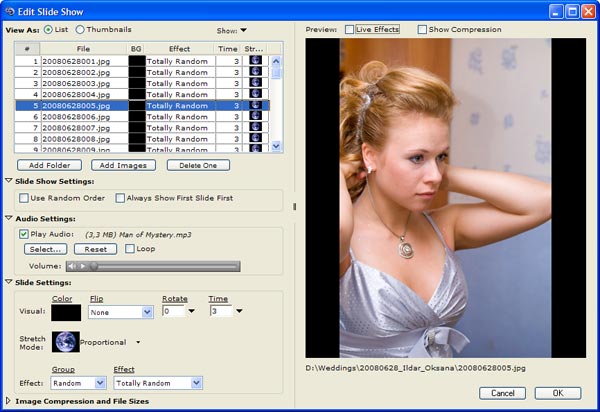Click the Man of Mystery.mp3 audio label
The height and width of the screenshot is (412, 600).
coord(138,234)
